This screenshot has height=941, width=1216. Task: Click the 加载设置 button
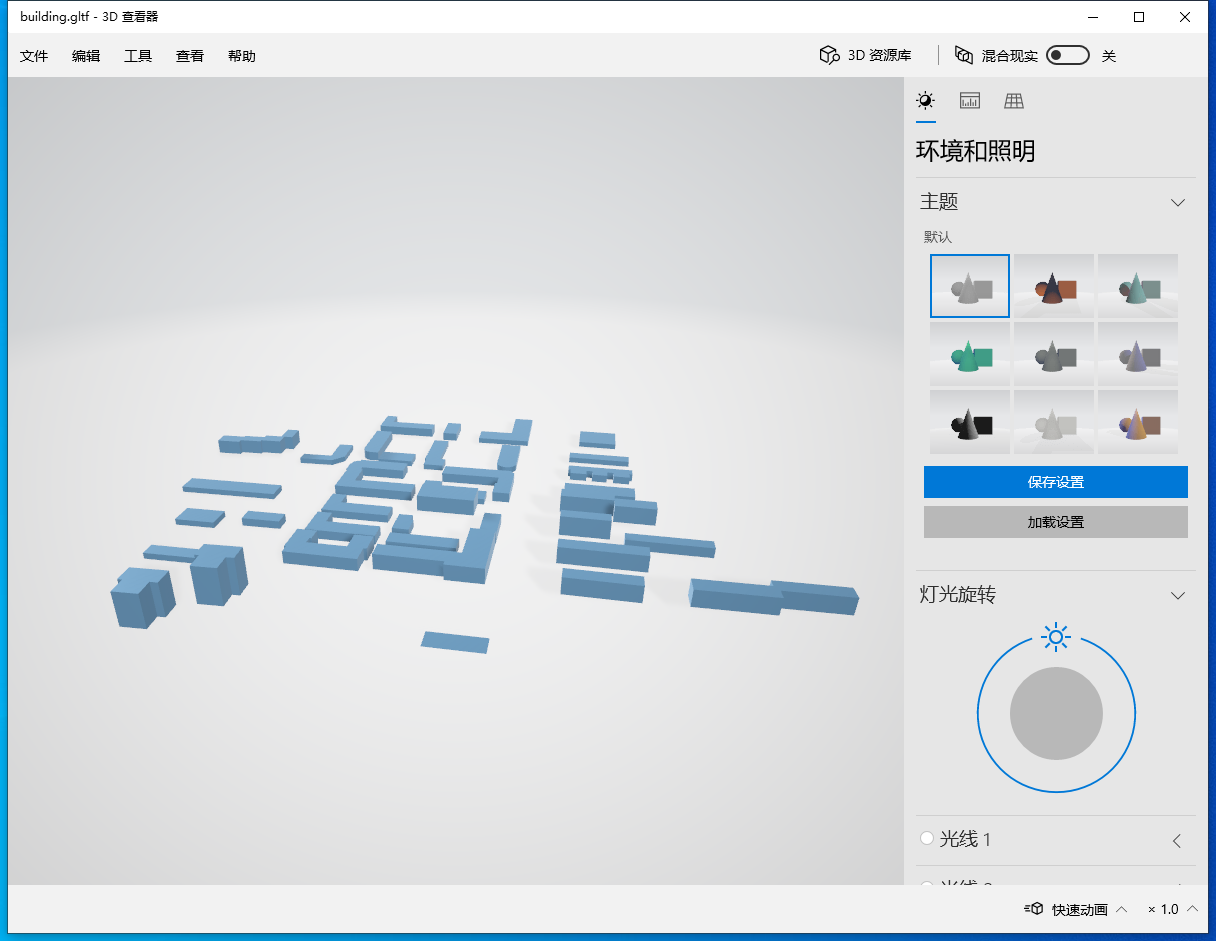(x=1055, y=521)
